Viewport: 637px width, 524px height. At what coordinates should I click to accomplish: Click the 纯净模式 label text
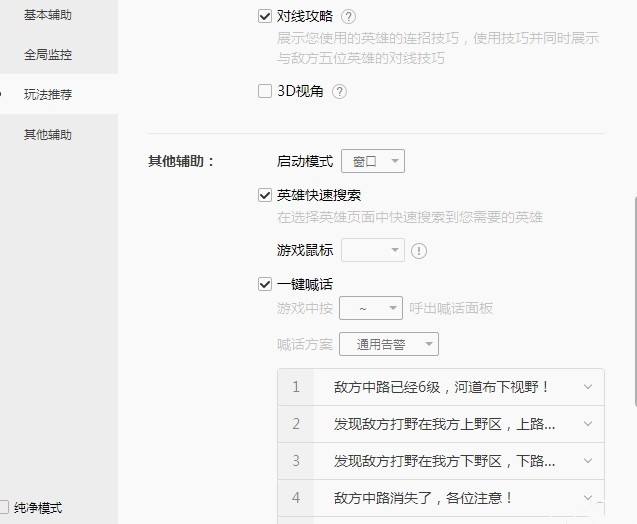[x=38, y=507]
